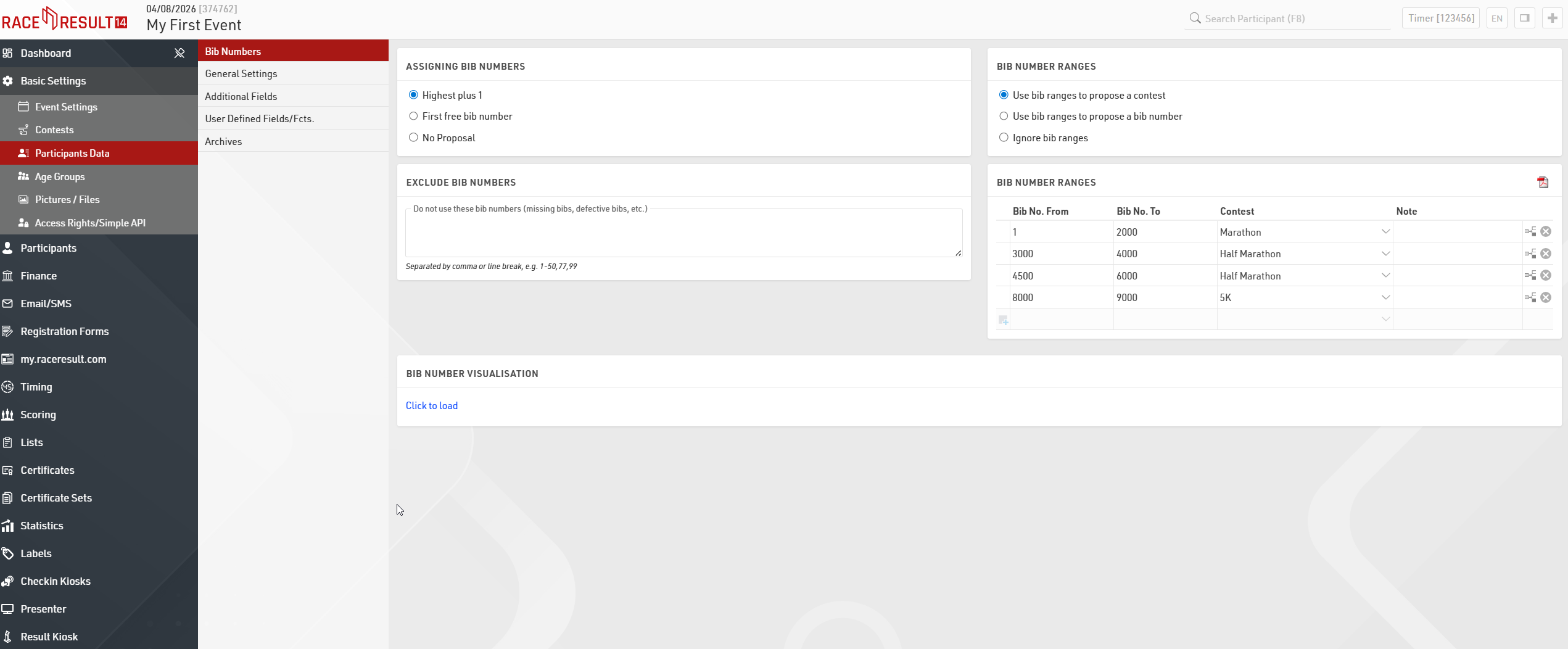This screenshot has height=649, width=1568.
Task: Click the Click to load link
Action: pyautogui.click(x=431, y=405)
